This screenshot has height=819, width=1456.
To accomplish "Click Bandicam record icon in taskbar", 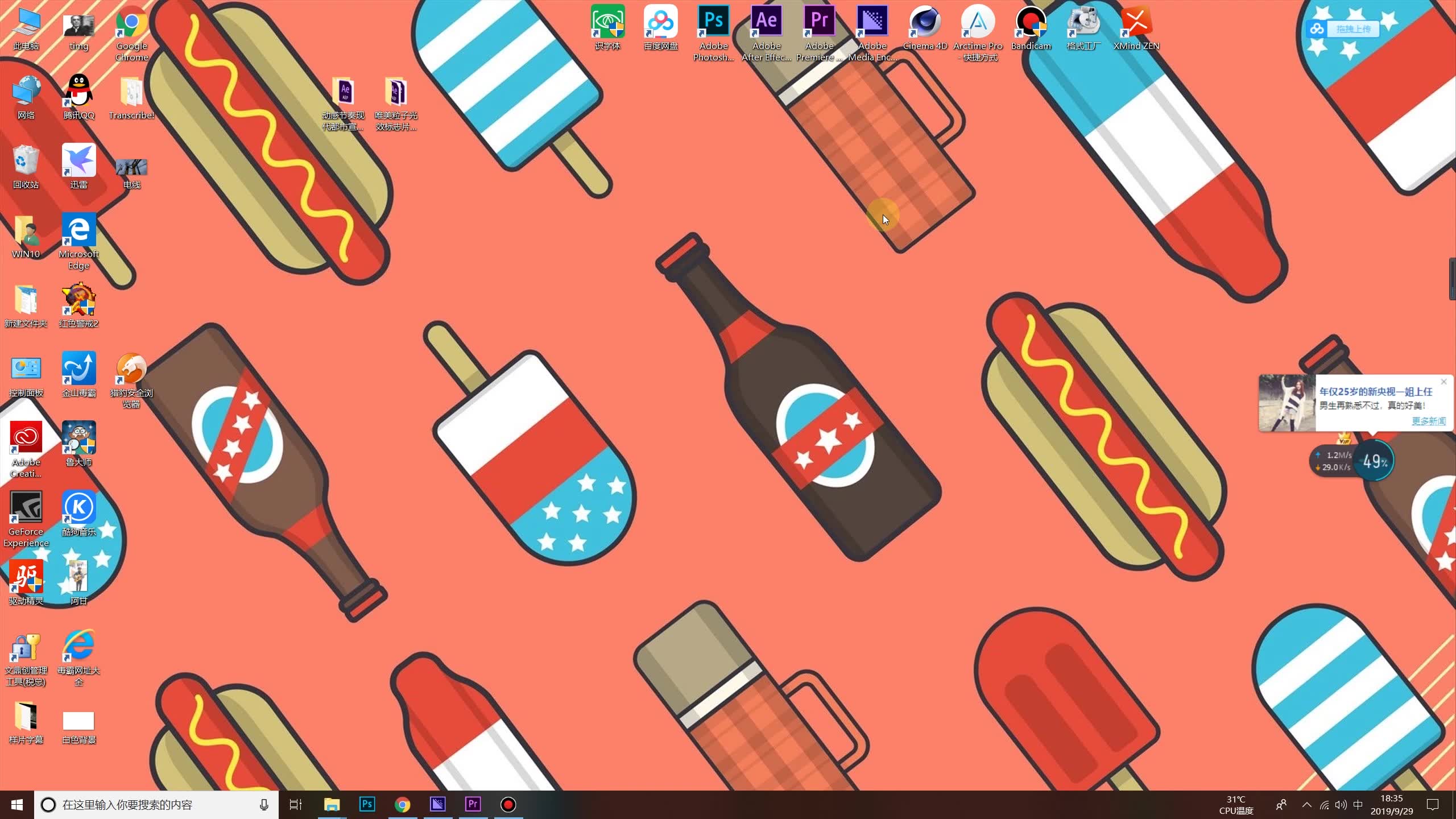I will pos(508,804).
